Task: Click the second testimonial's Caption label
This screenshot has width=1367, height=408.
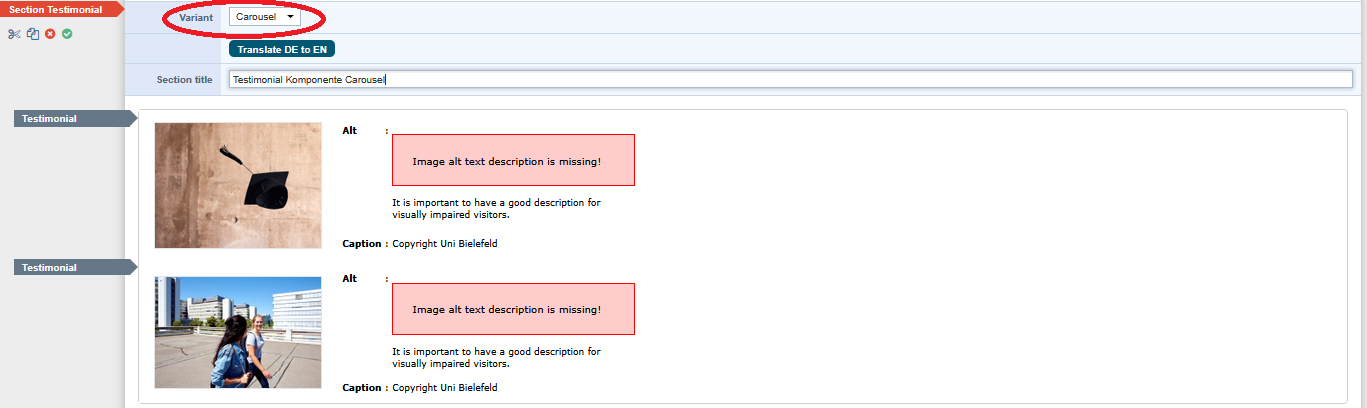Action: [x=361, y=388]
